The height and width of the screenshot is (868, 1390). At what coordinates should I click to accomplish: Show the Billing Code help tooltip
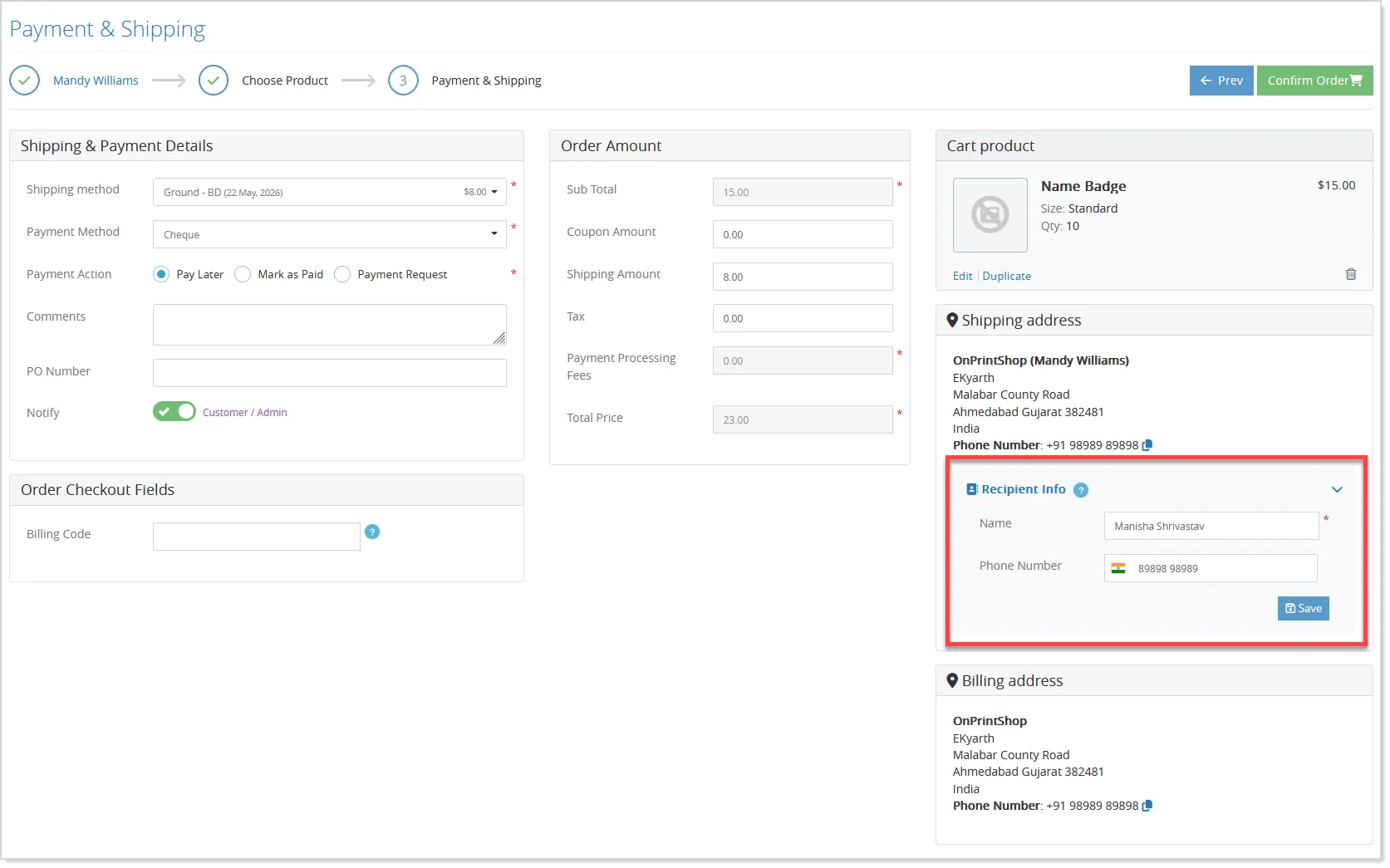pos(372,532)
